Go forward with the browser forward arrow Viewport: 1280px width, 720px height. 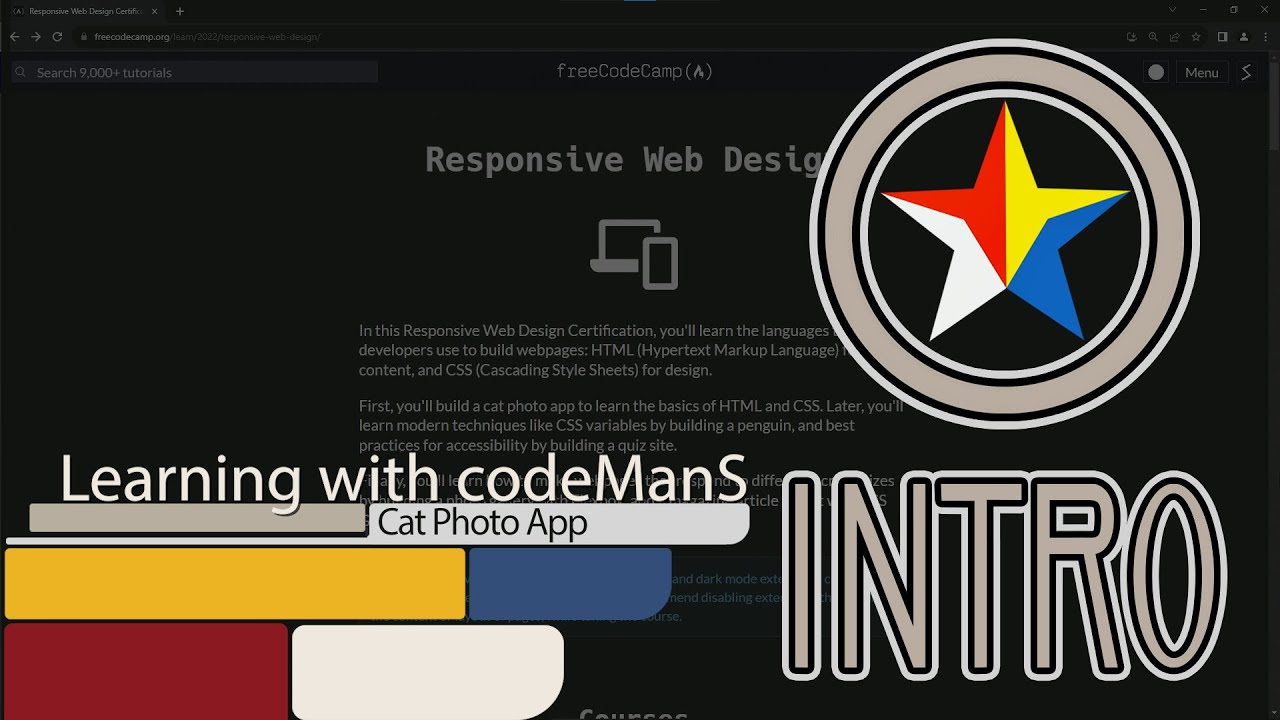tap(35, 37)
